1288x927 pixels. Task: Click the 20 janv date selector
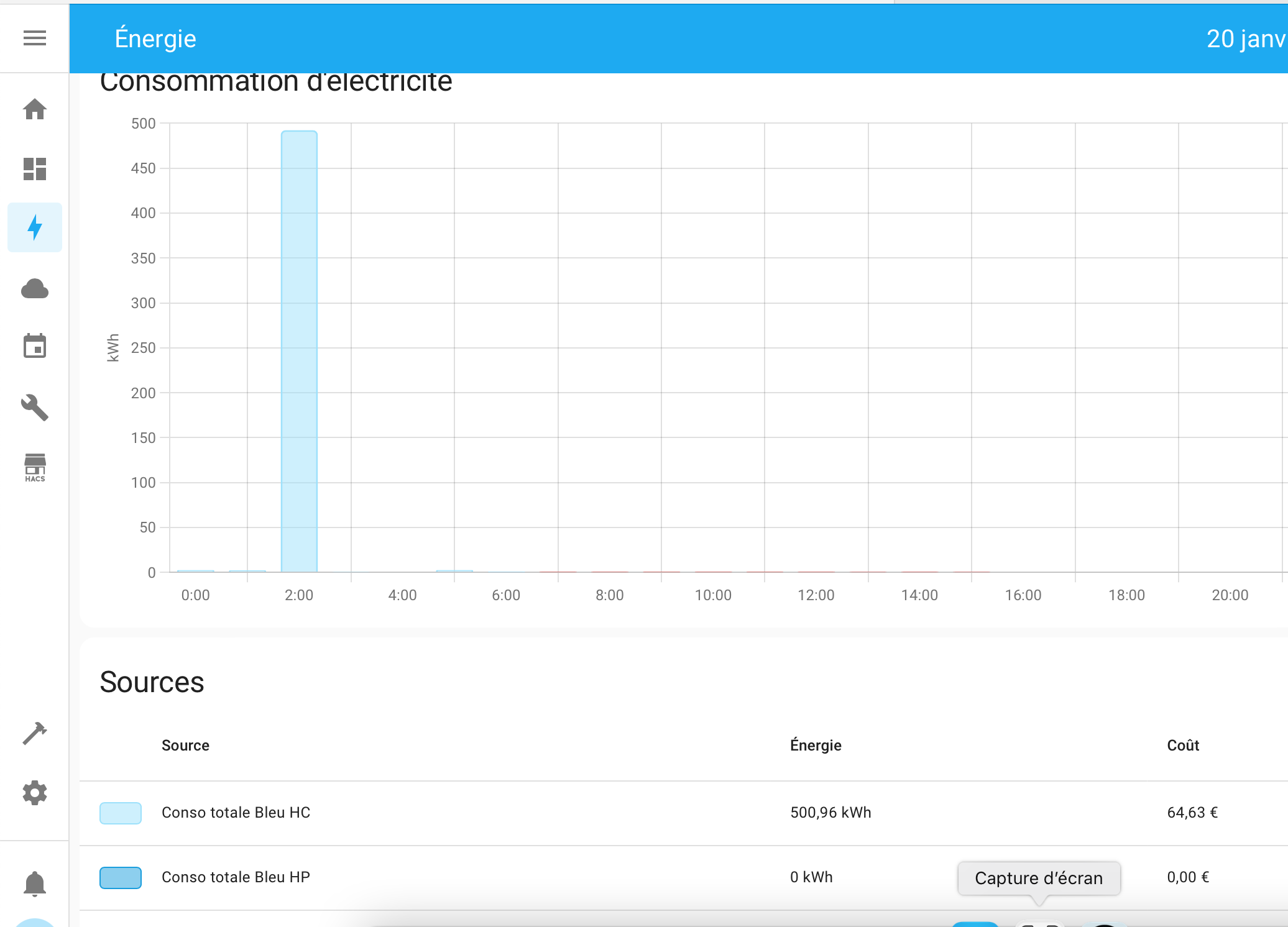1246,39
